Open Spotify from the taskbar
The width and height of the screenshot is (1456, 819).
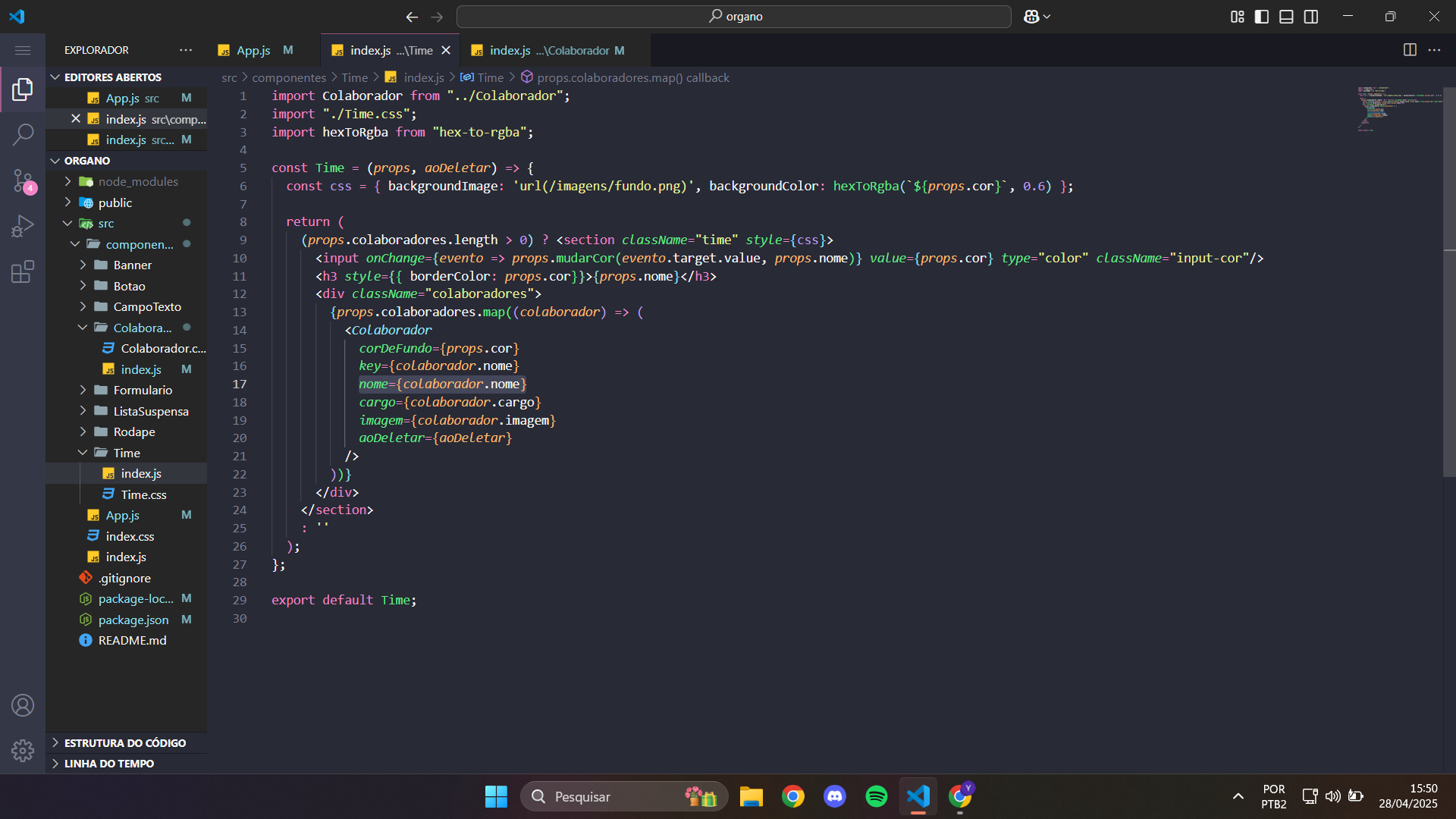[877, 796]
